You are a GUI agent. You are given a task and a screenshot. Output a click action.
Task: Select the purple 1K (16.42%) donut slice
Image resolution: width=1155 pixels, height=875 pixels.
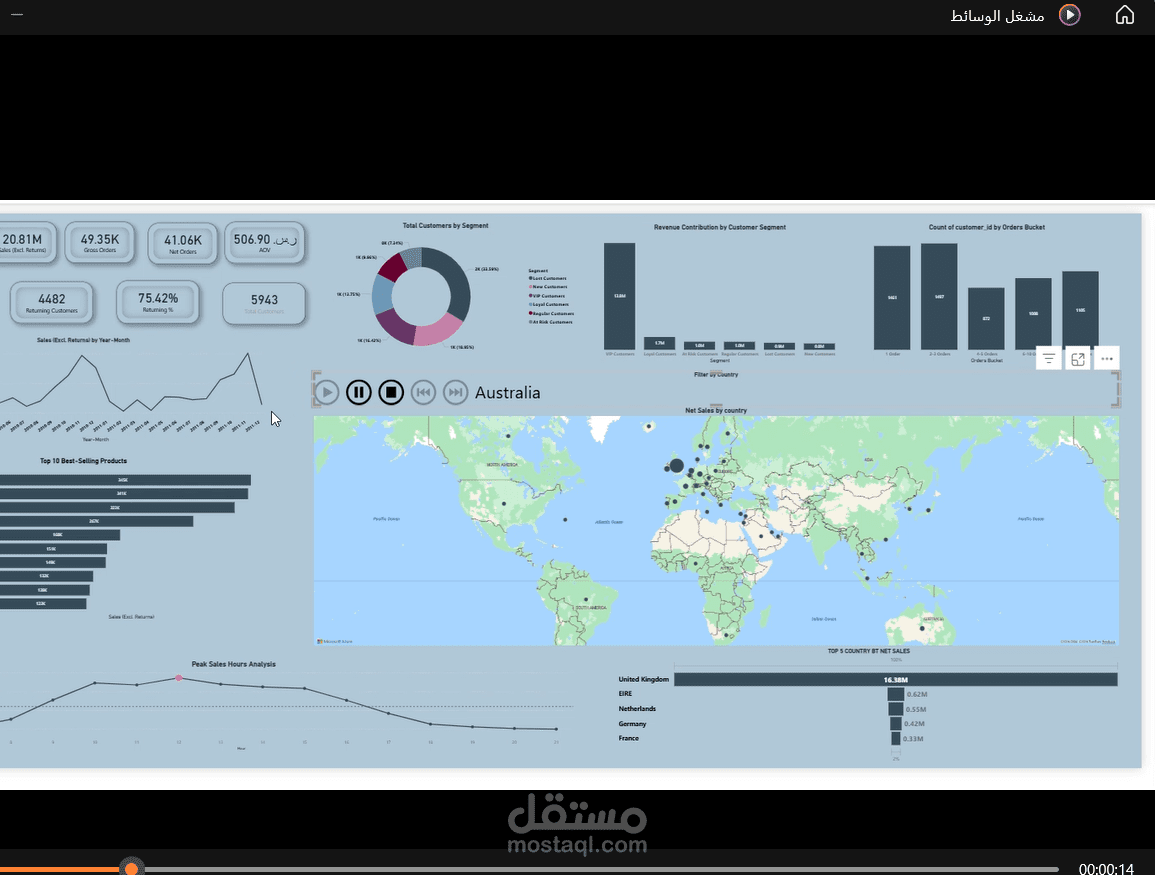tap(396, 326)
